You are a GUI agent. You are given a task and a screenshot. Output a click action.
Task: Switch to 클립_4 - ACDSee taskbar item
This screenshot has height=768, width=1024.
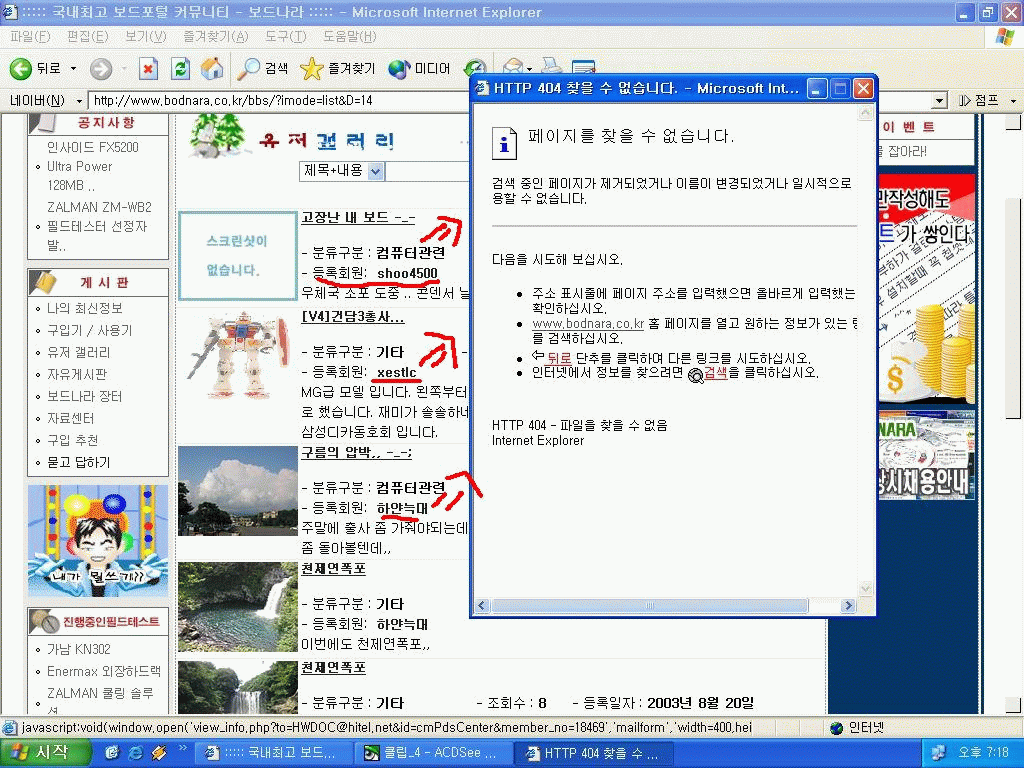coord(434,753)
